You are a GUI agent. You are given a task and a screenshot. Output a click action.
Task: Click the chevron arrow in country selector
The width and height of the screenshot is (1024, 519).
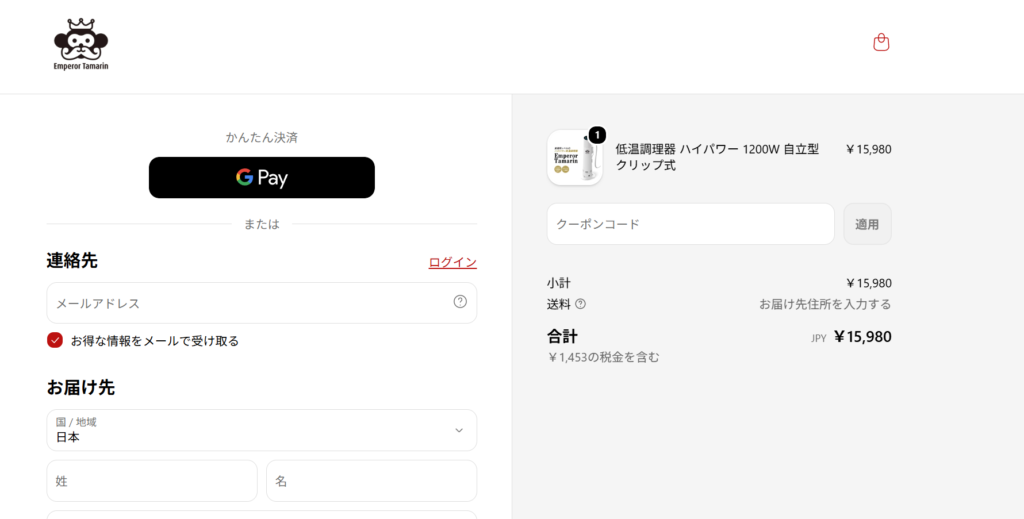click(459, 430)
